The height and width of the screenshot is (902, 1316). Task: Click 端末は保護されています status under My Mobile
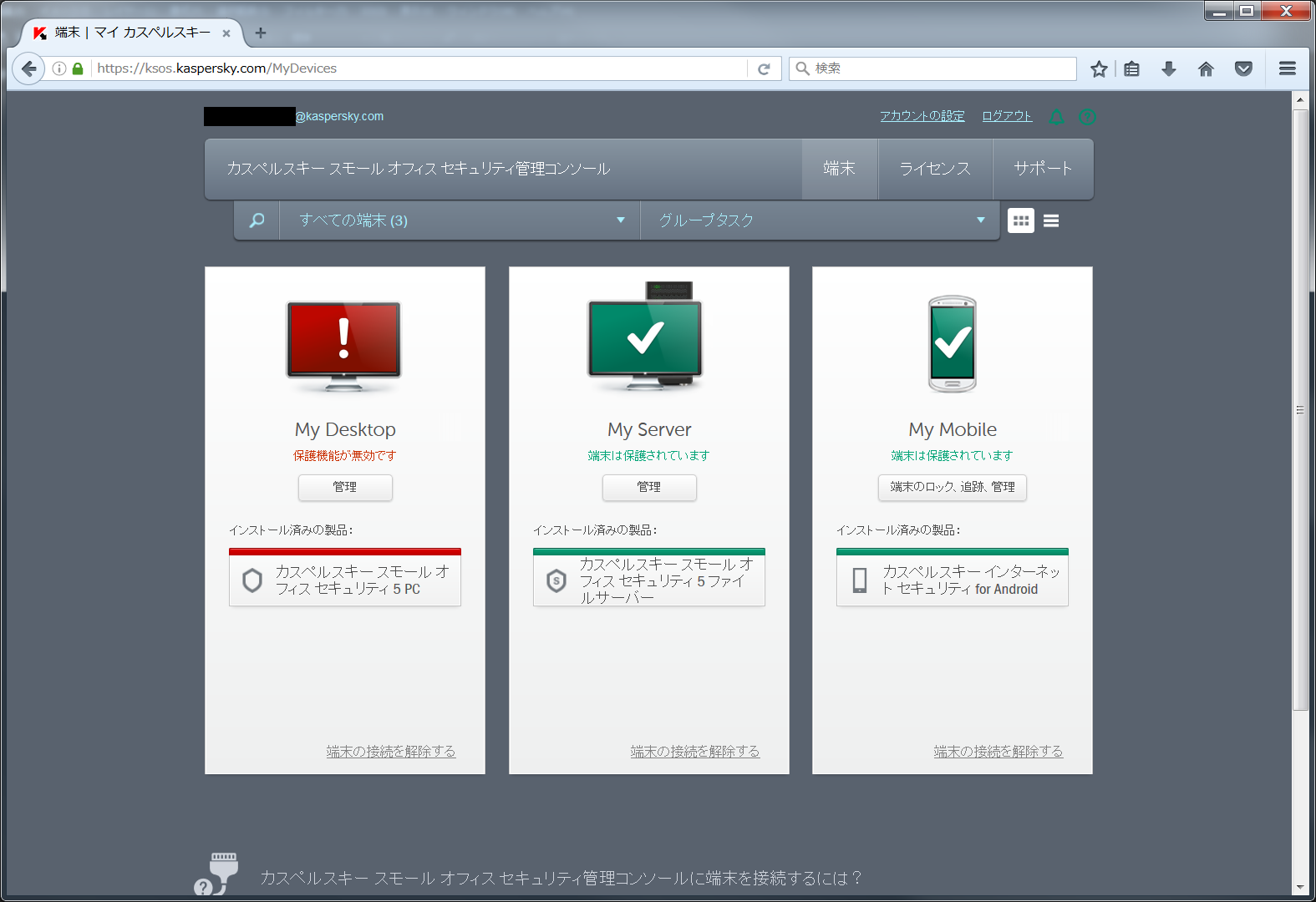coord(953,455)
